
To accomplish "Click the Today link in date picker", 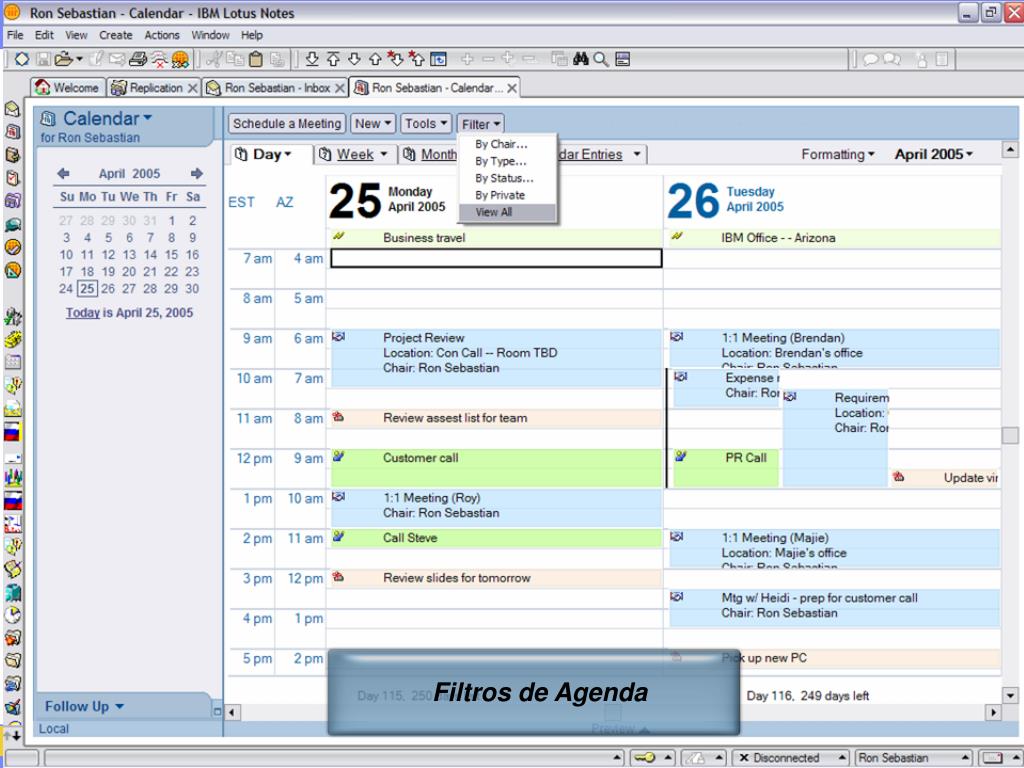I will tap(82, 313).
